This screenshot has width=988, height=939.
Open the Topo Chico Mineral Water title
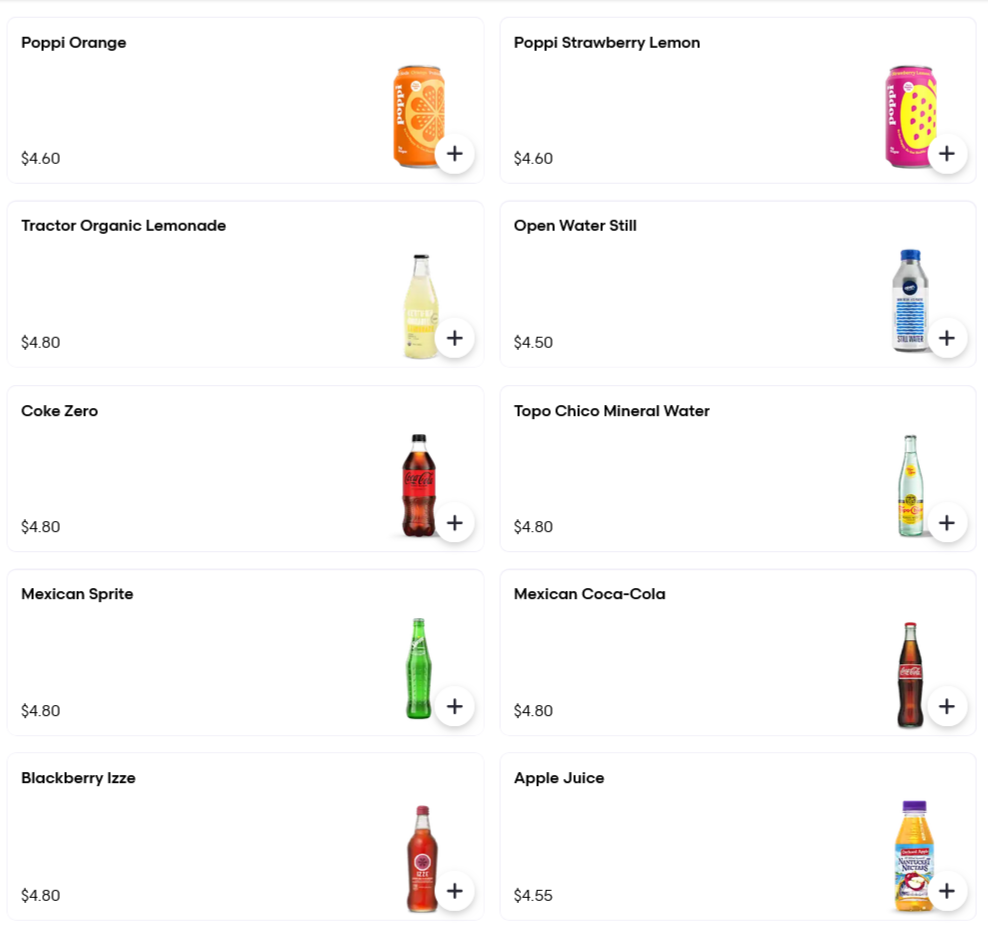611,411
